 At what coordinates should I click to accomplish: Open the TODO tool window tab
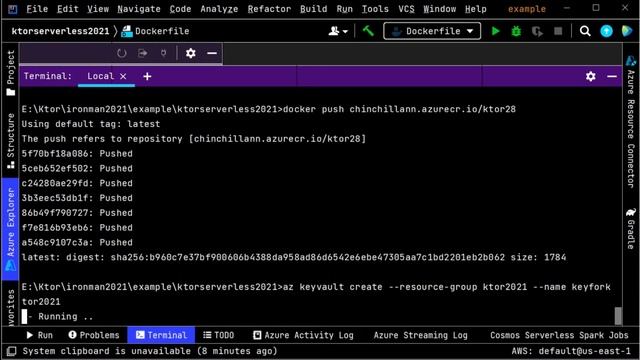pos(219,335)
